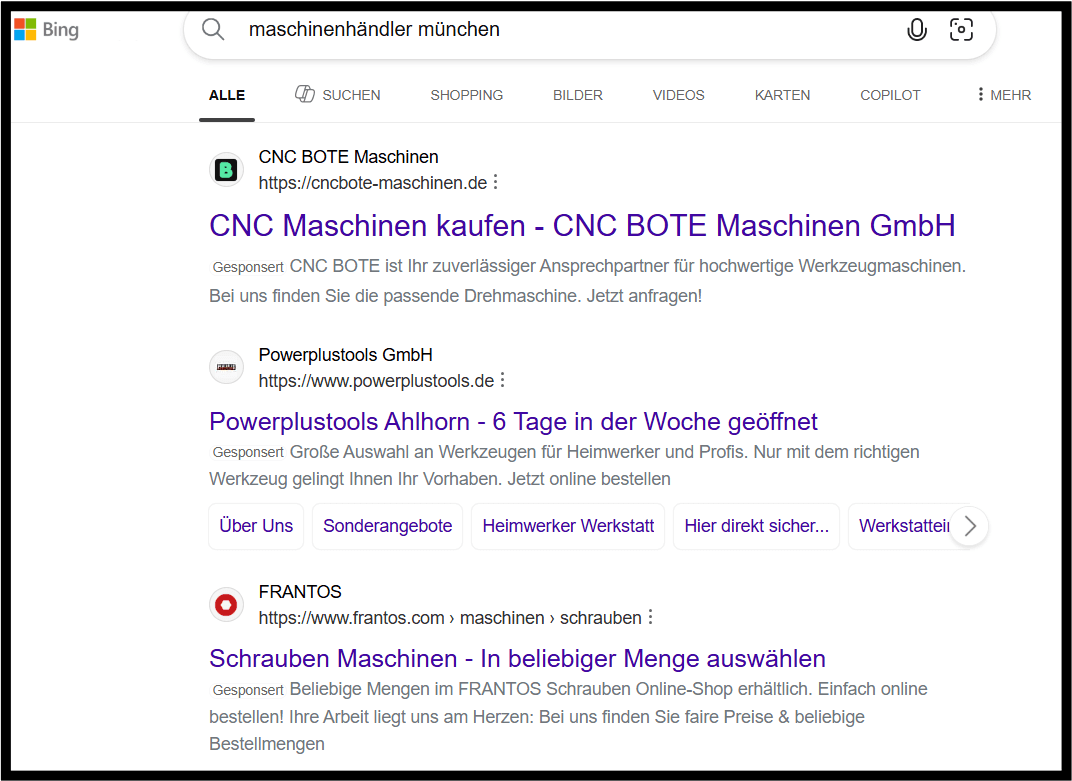Open the MEHR menu
Screen dimensions: 1072x781
pos(1002,94)
